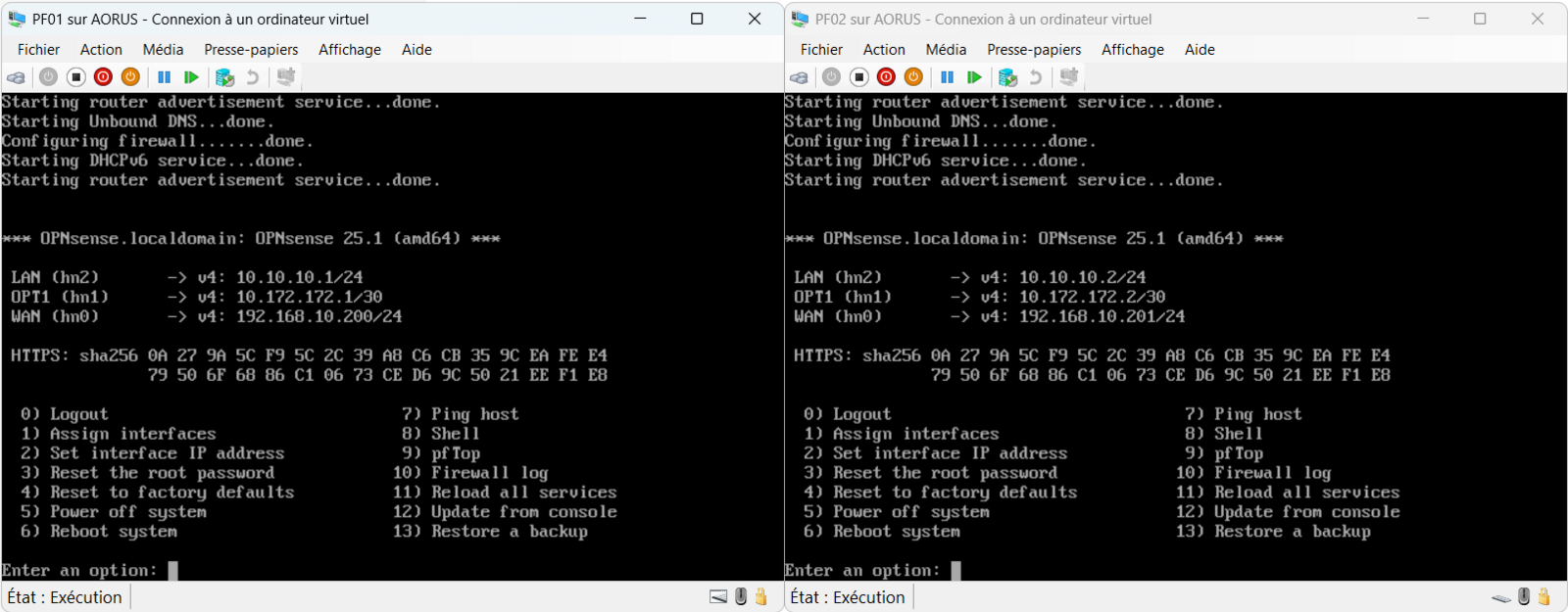1568x612 pixels.
Task: Click the padlock status icon in PF01
Action: click(x=761, y=596)
